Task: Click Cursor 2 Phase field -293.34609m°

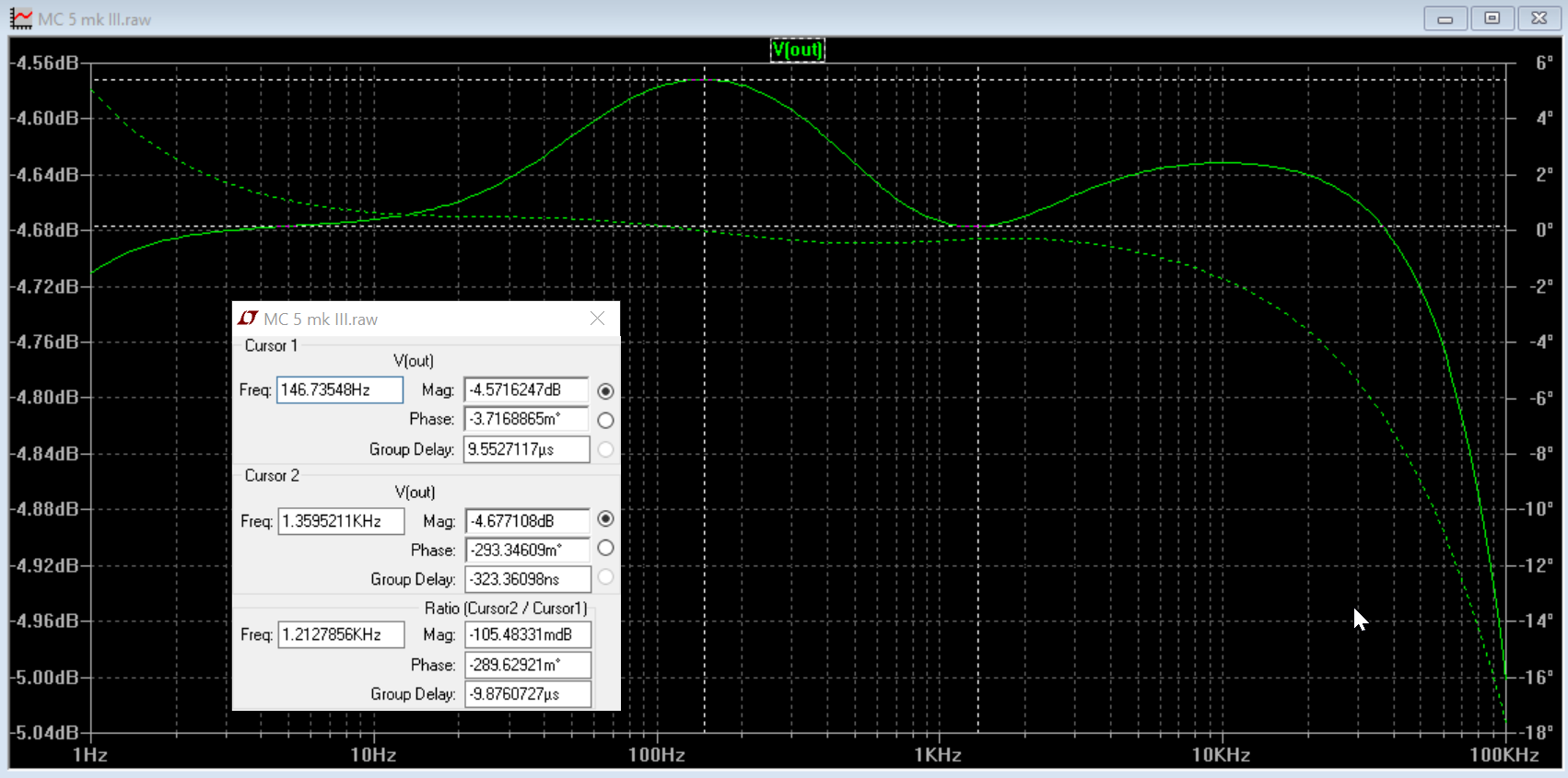Action: click(528, 551)
